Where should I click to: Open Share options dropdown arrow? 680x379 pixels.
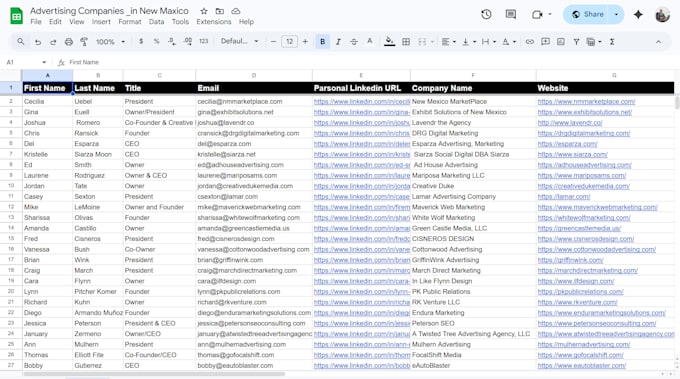[x=616, y=14]
